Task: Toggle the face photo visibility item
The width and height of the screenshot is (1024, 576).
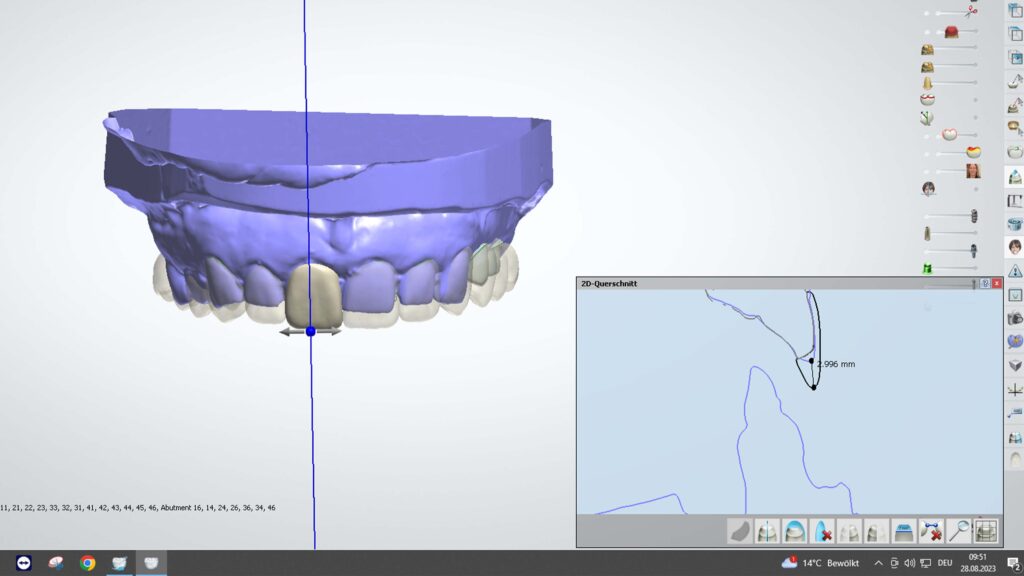Action: pyautogui.click(x=972, y=171)
